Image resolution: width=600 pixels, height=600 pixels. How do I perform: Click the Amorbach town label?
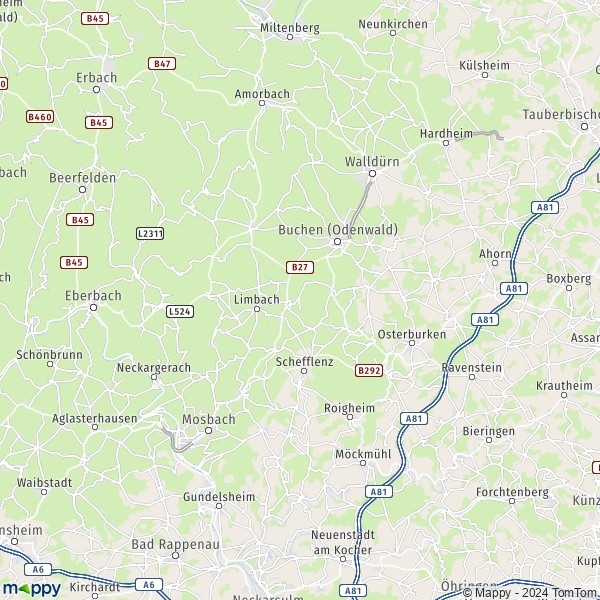pos(262,94)
